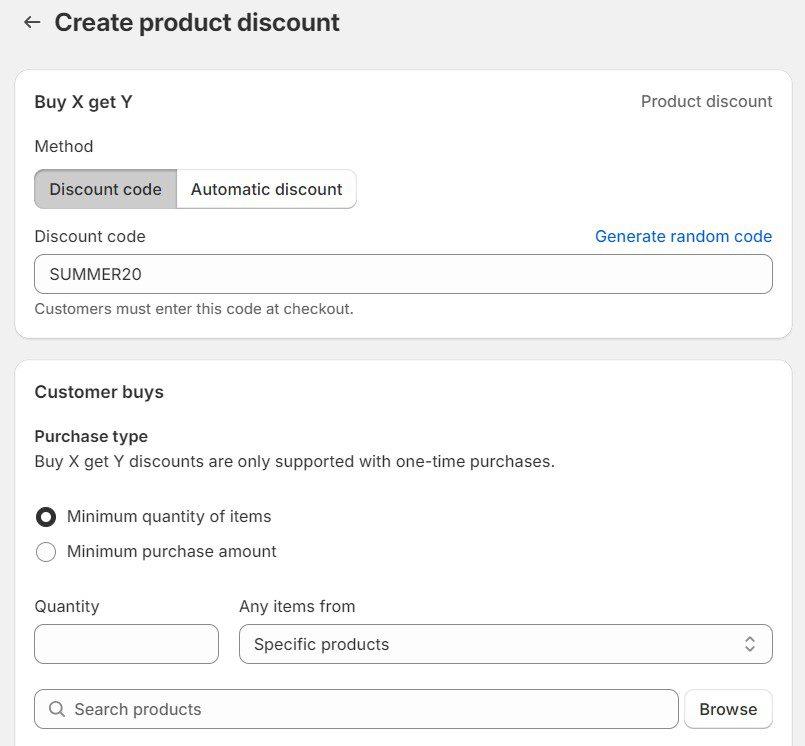Click the empty Quantity input box
This screenshot has height=746, width=805.
126,644
